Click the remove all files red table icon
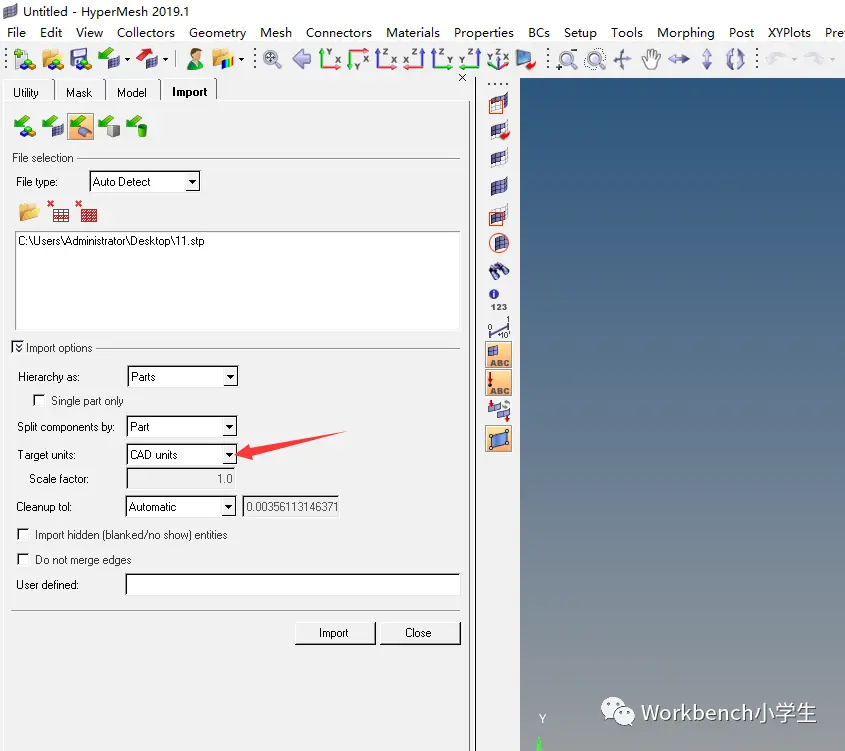Screen dimensions: 845x751 click(x=87, y=211)
